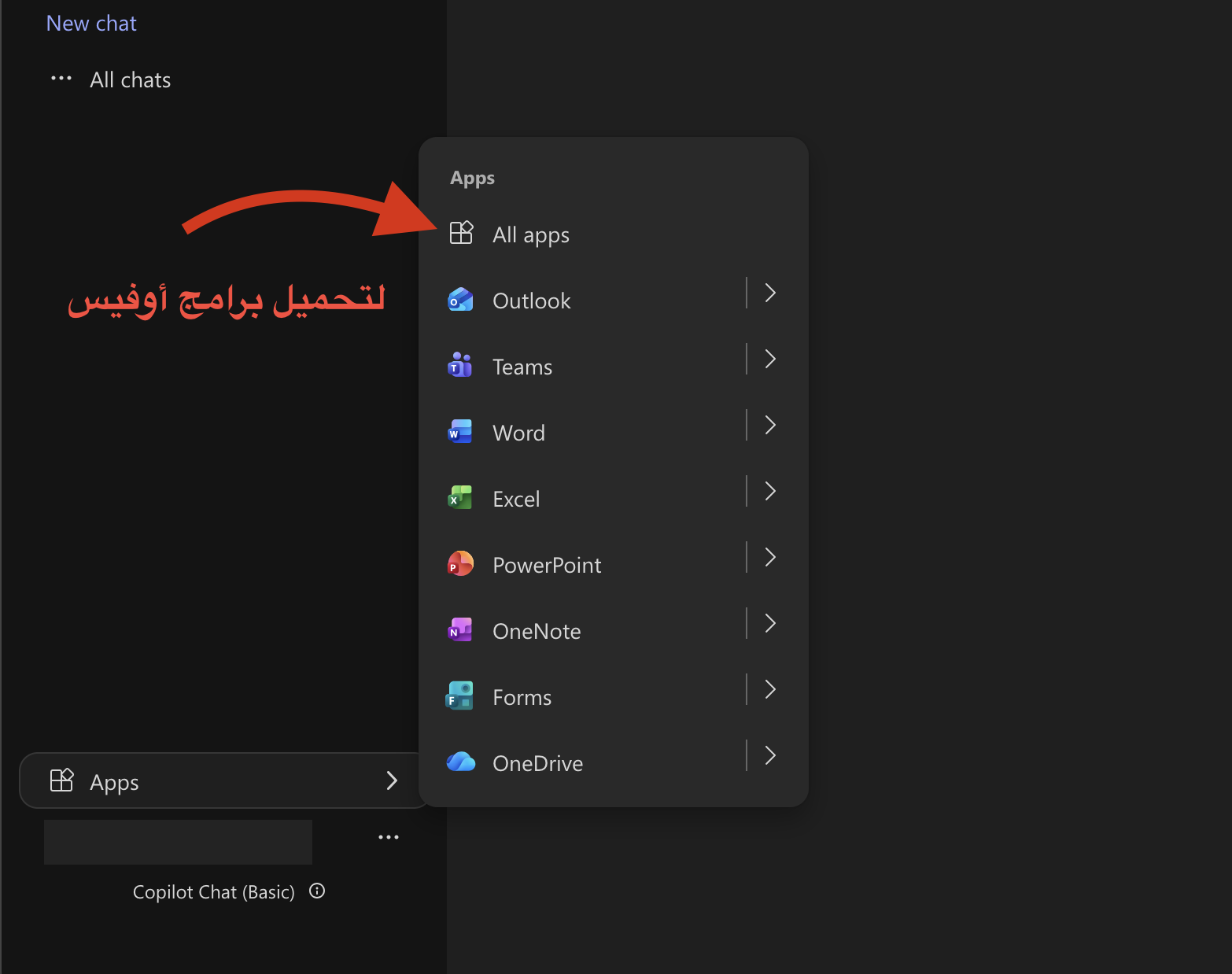The height and width of the screenshot is (974, 1232).
Task: Click the PowerPoint app icon
Action: coord(460,564)
